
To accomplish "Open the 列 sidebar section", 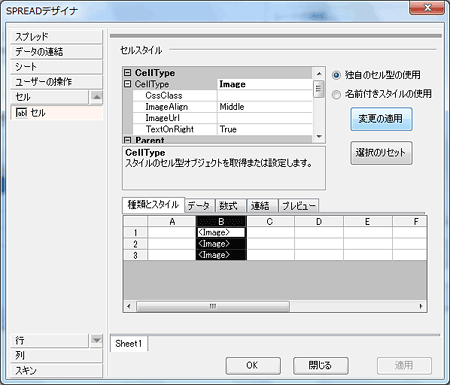I will pyautogui.click(x=56, y=355).
